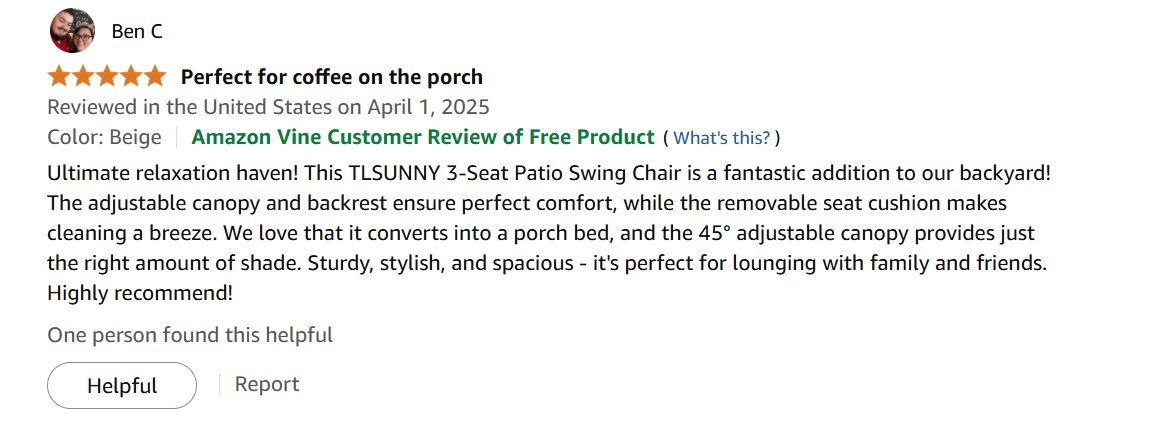Click the fourth orange rating star
Image resolution: width=1165 pixels, height=442 pixels.
(130, 76)
